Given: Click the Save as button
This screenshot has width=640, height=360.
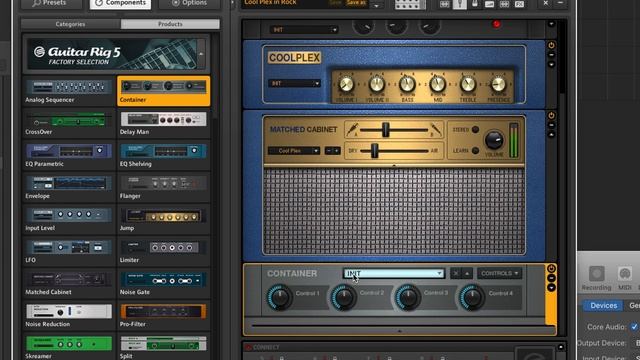Looking at the screenshot, I should pos(356,2).
